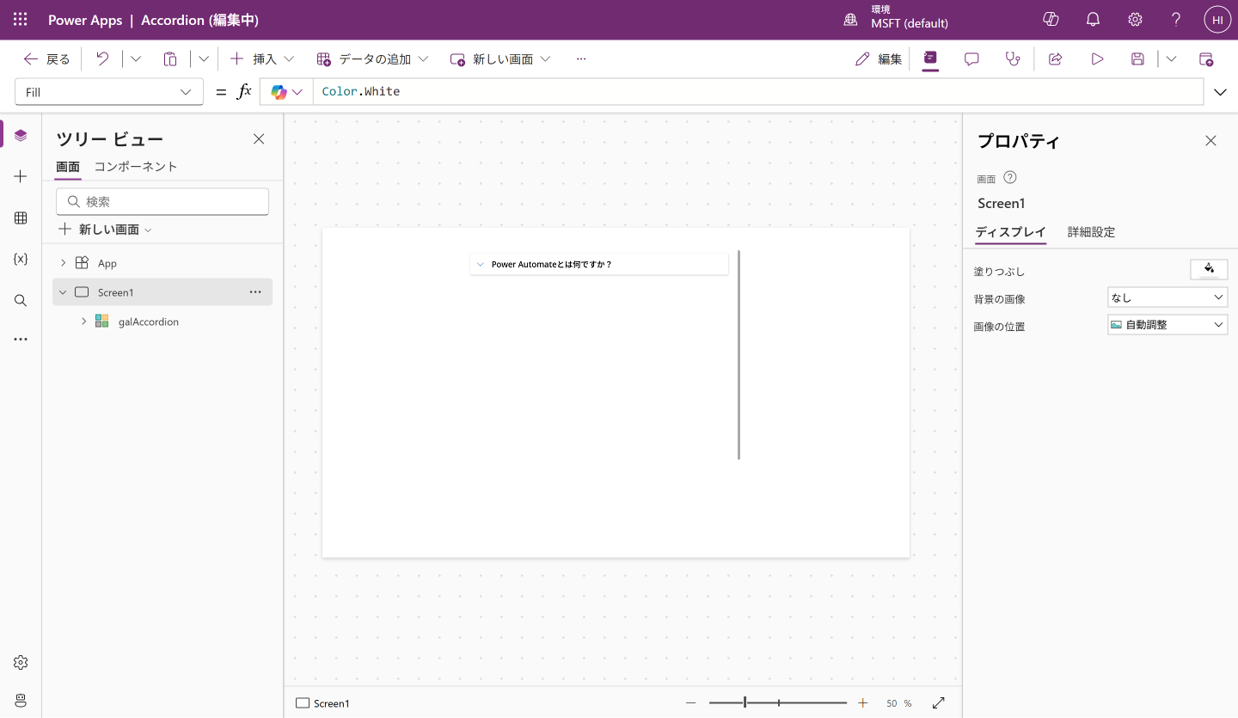Collapse the Screen1 tree node

point(63,292)
